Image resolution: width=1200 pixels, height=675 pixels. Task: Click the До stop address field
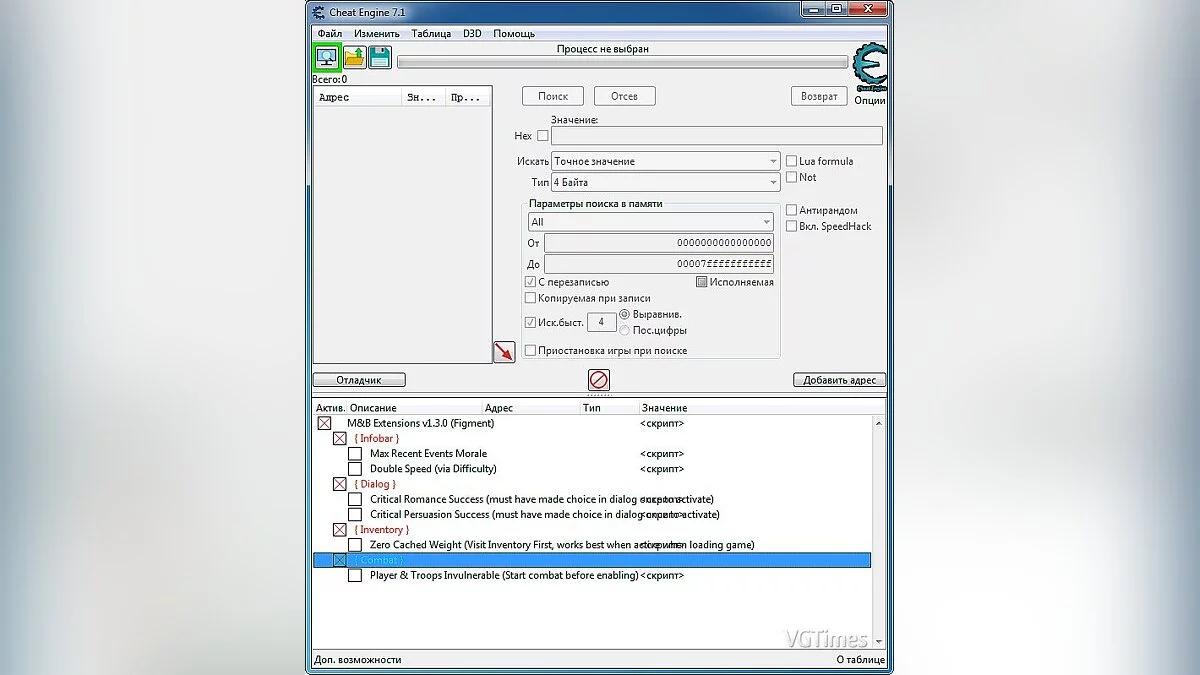point(659,264)
